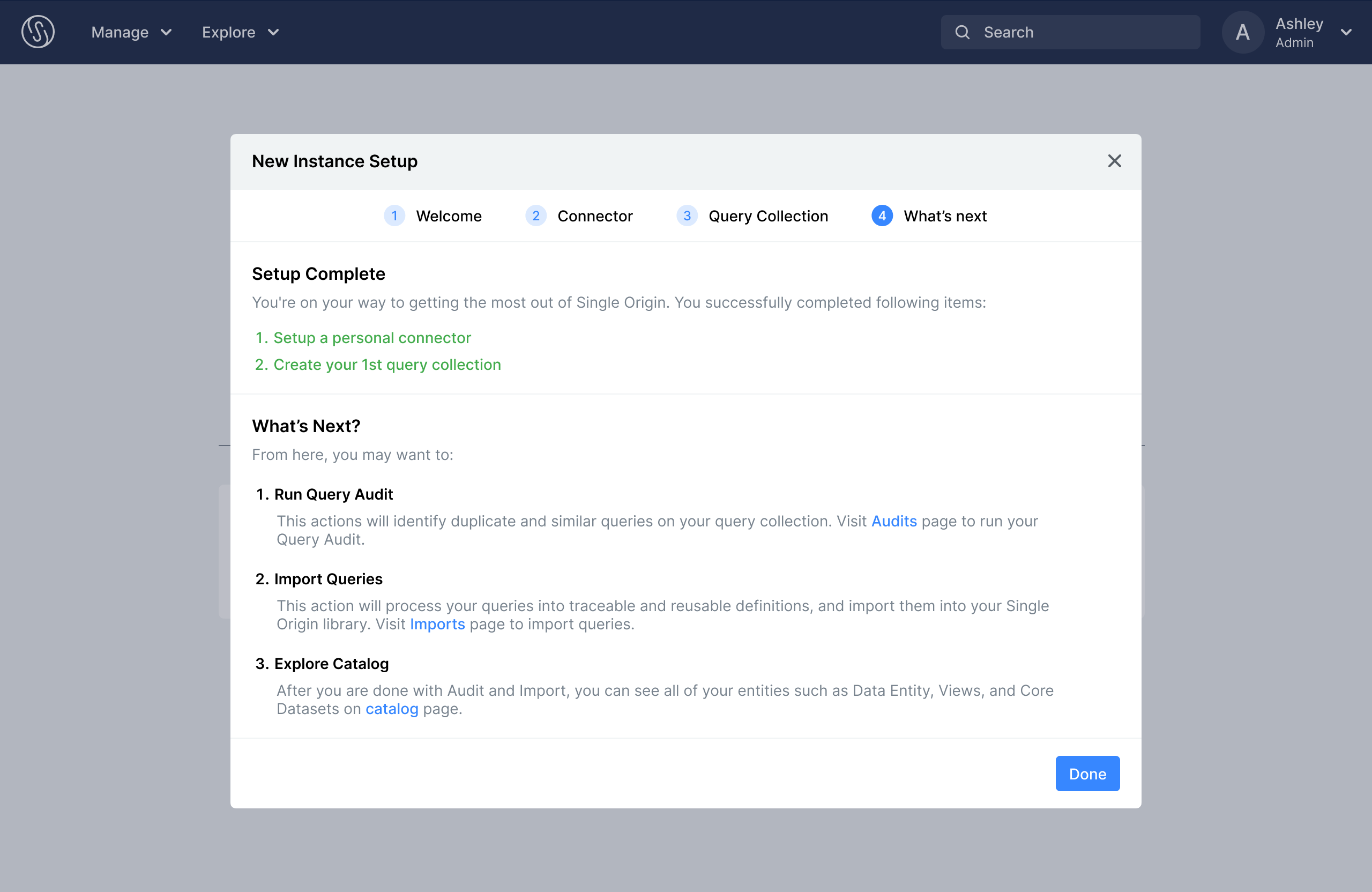Click the close dialog X button
This screenshot has width=1372, height=892.
click(x=1114, y=161)
